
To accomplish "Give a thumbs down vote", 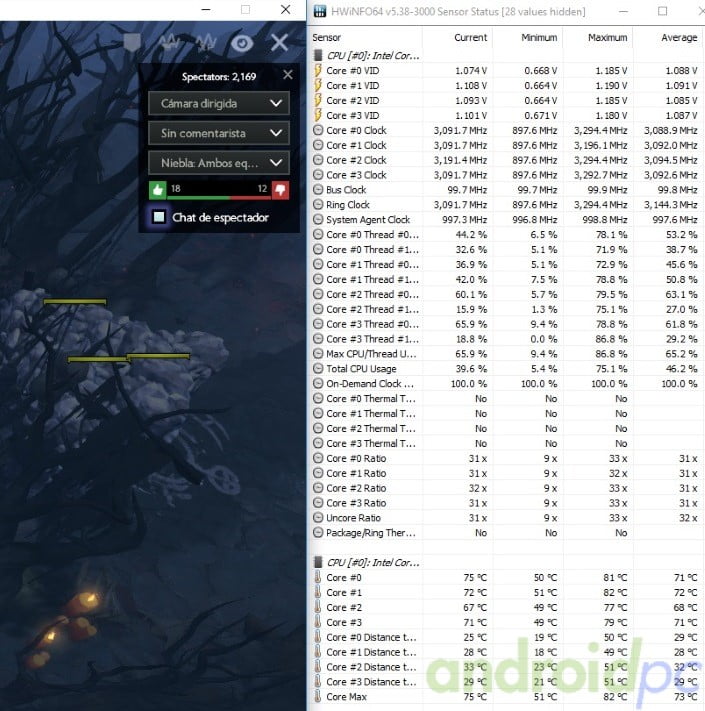I will (x=280, y=190).
